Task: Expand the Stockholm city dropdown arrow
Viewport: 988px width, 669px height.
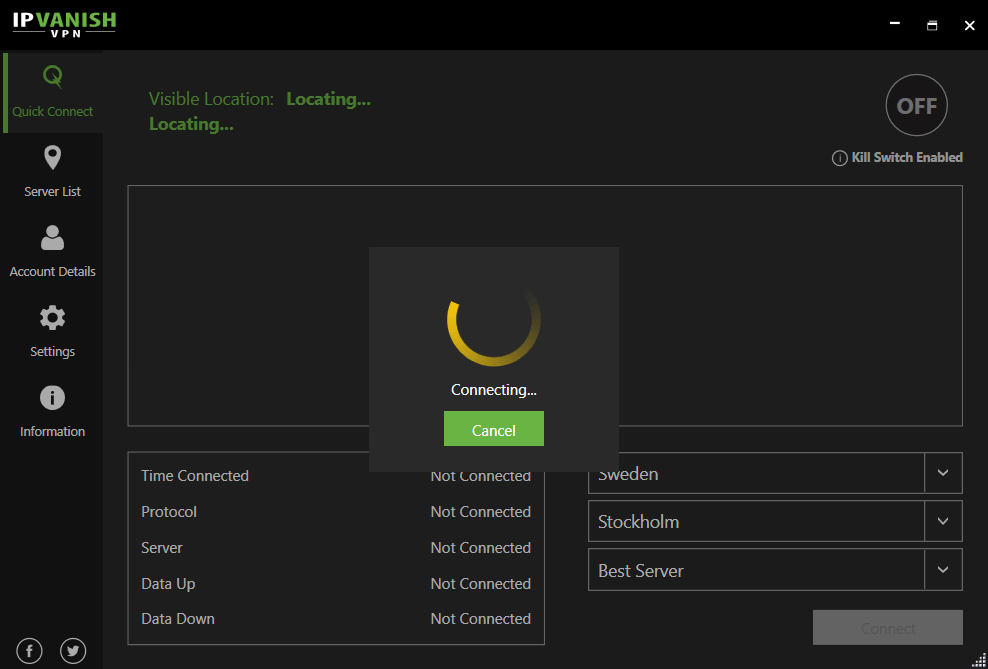Action: tap(943, 521)
